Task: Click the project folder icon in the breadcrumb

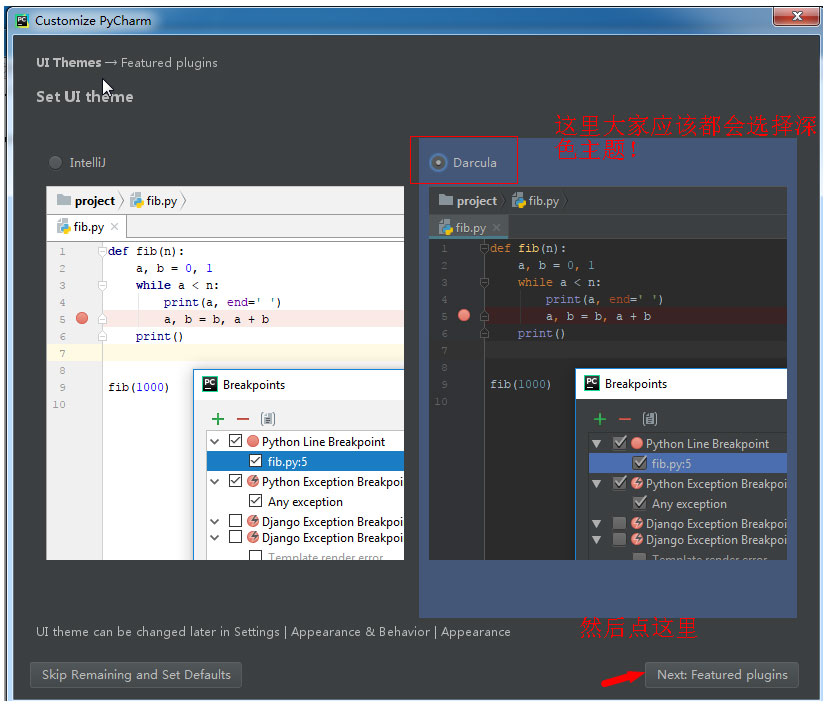Action: (x=63, y=200)
